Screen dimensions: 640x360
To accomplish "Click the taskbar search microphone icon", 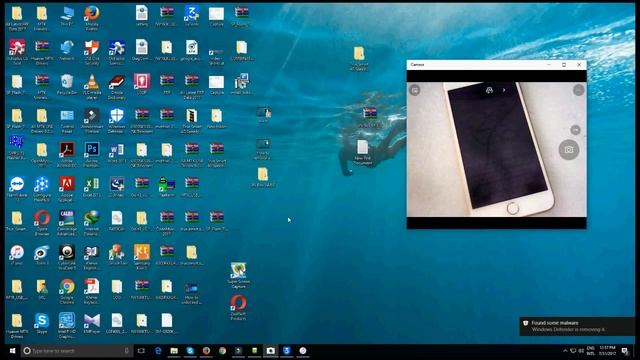I will 127,351.
